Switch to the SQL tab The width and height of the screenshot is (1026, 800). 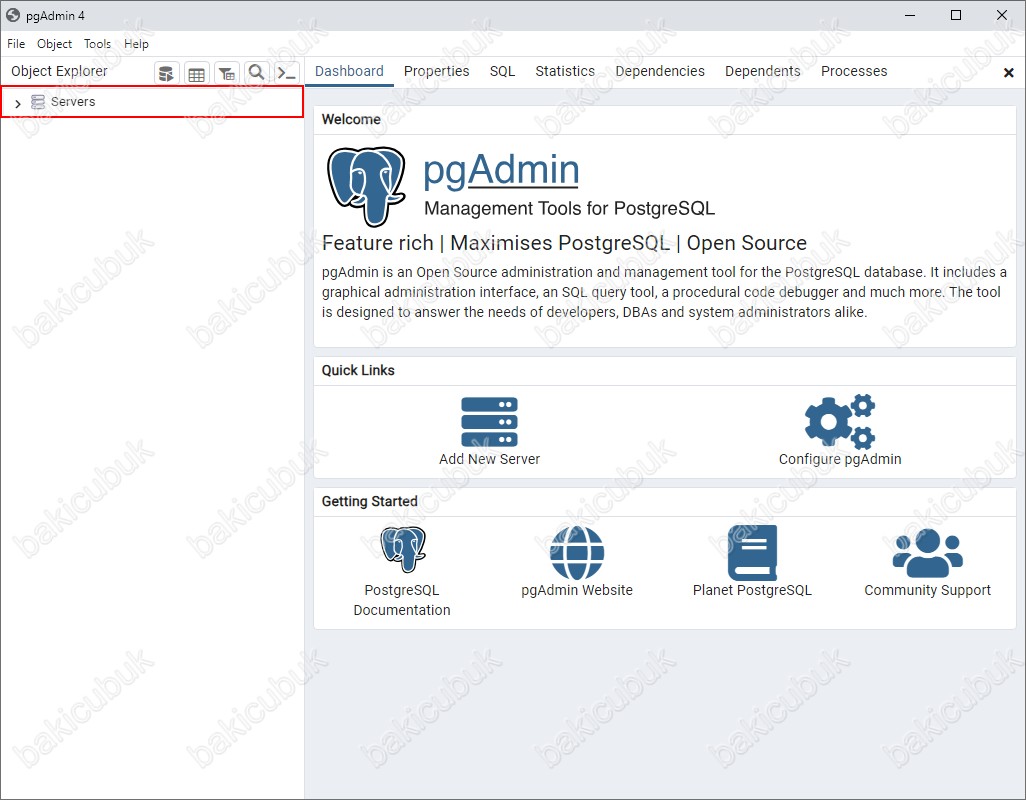[x=503, y=71]
